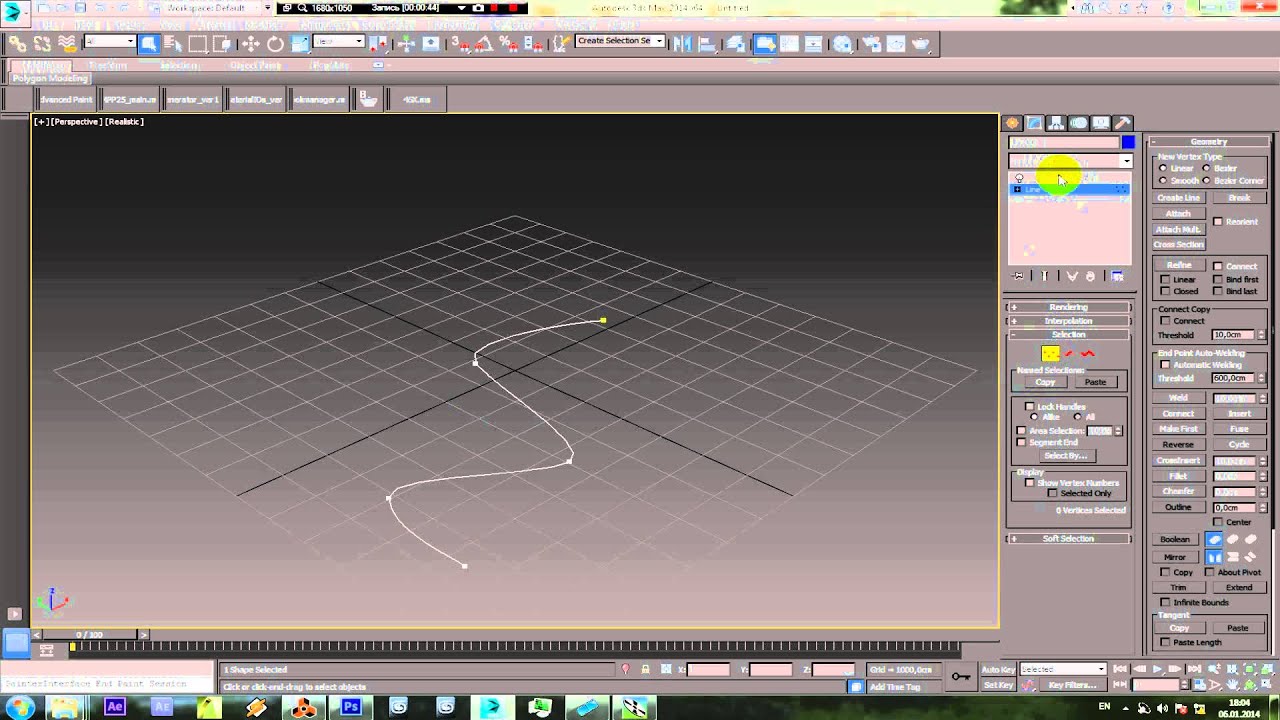Select Spline sub-object level icon
Image resolution: width=1280 pixels, height=720 pixels.
point(1088,353)
